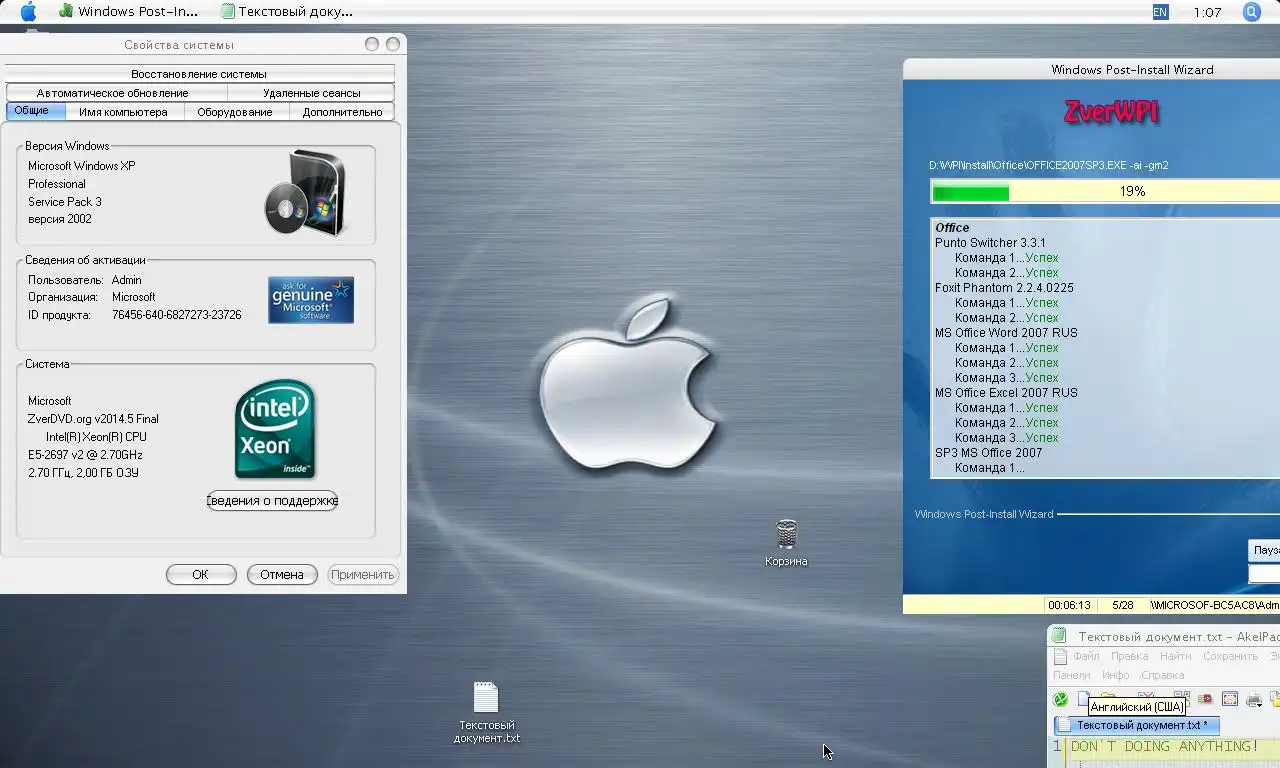
Task: Click the clock showing 1:07
Action: [1207, 12]
